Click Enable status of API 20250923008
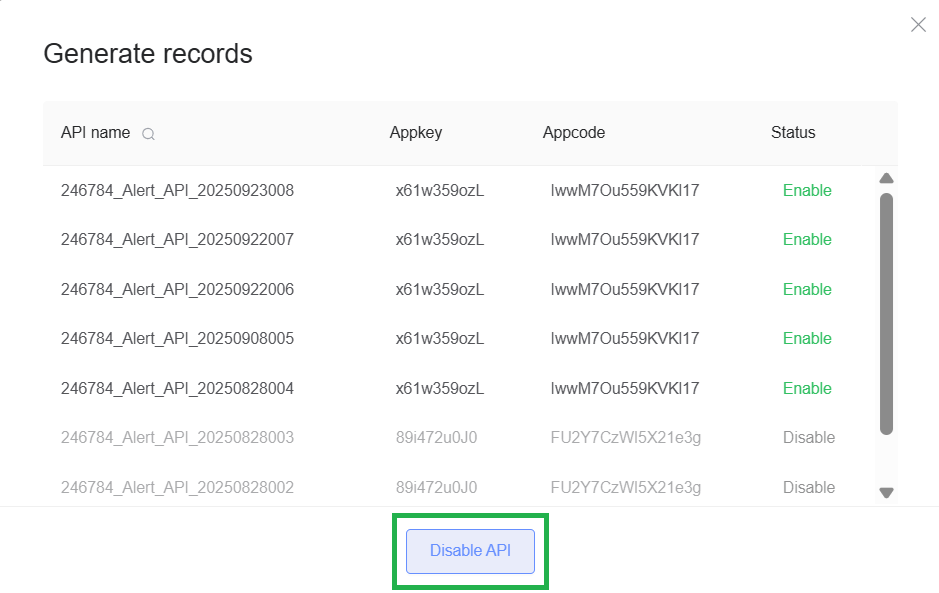 (807, 190)
